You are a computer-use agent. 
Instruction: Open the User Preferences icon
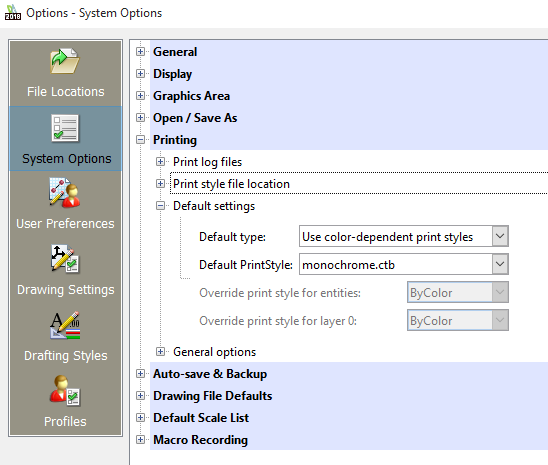point(65,193)
